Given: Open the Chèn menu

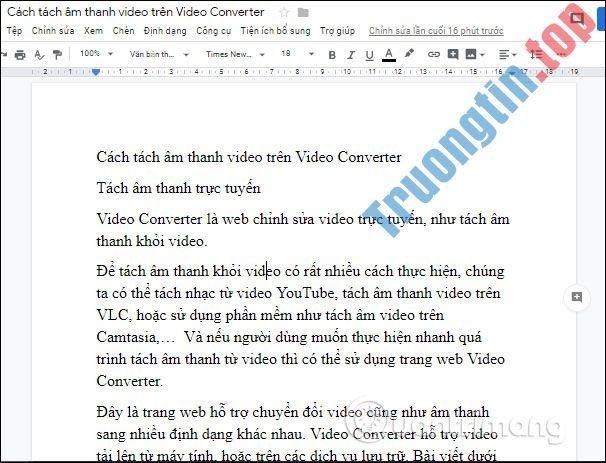Looking at the screenshot, I should (x=123, y=31).
